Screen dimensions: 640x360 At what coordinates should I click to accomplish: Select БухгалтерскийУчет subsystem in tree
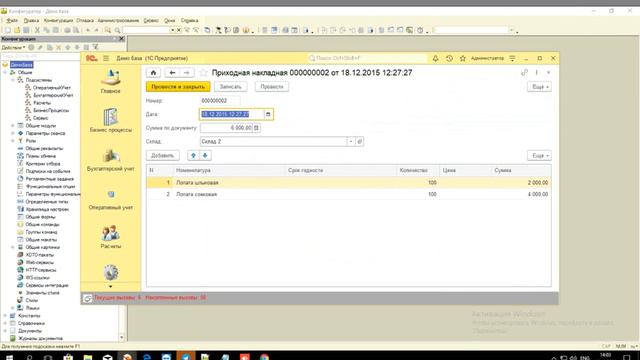coord(53,95)
